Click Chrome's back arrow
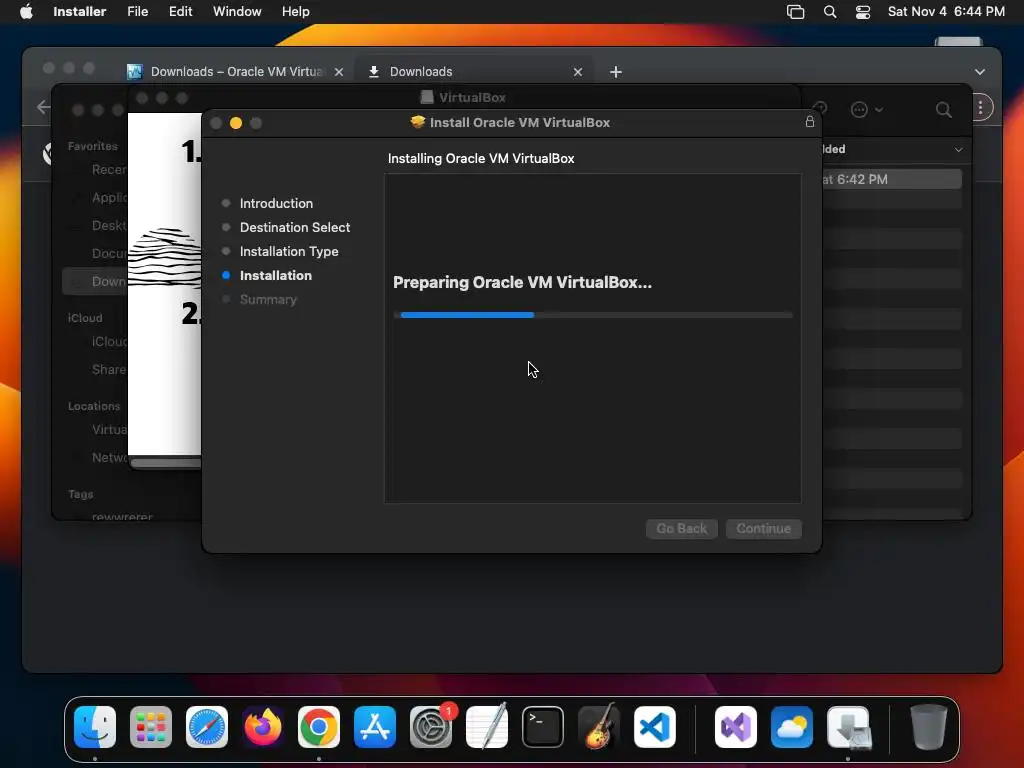The width and height of the screenshot is (1024, 768). tap(44, 107)
